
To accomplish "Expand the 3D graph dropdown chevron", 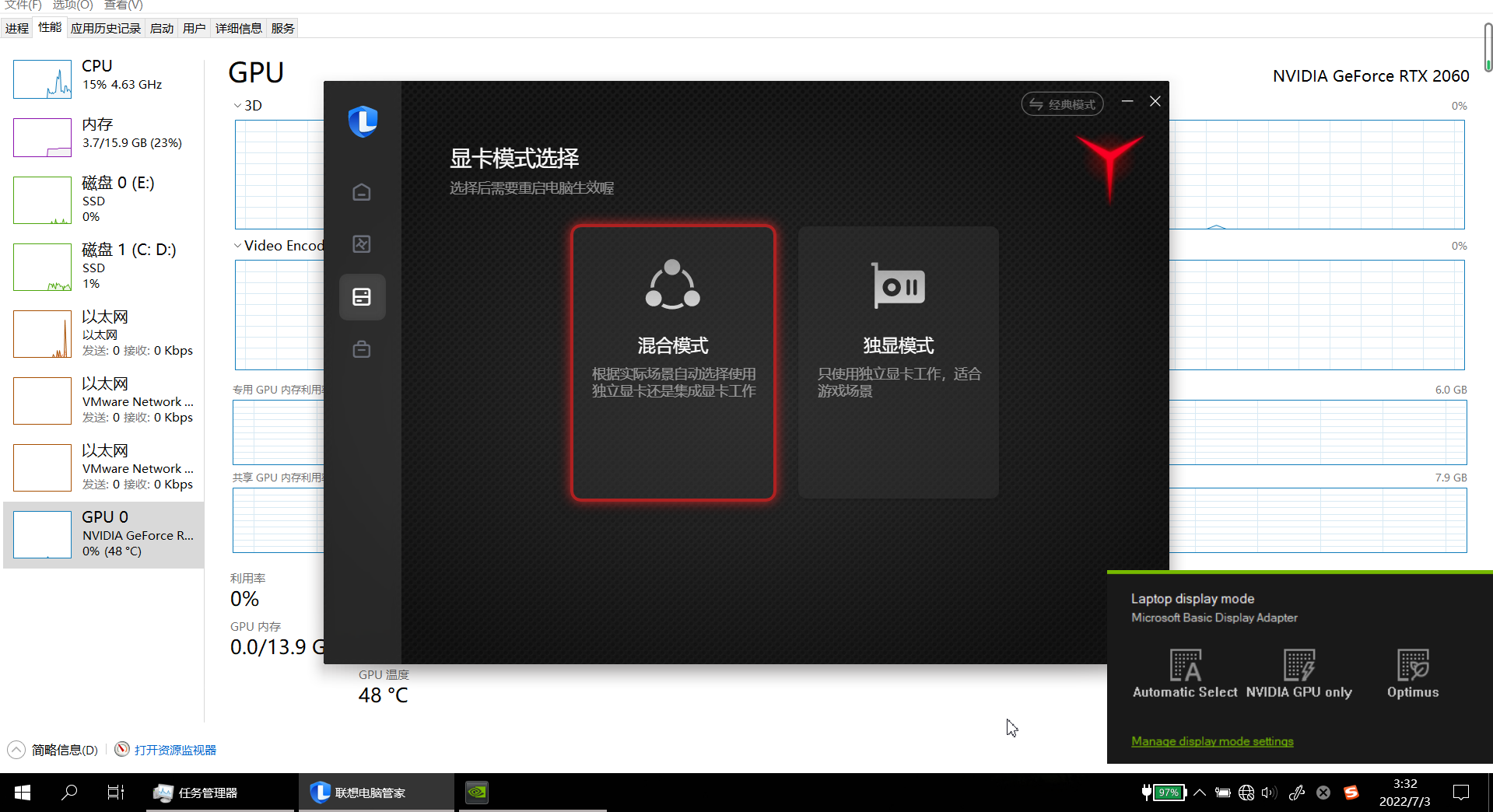I will tap(237, 106).
